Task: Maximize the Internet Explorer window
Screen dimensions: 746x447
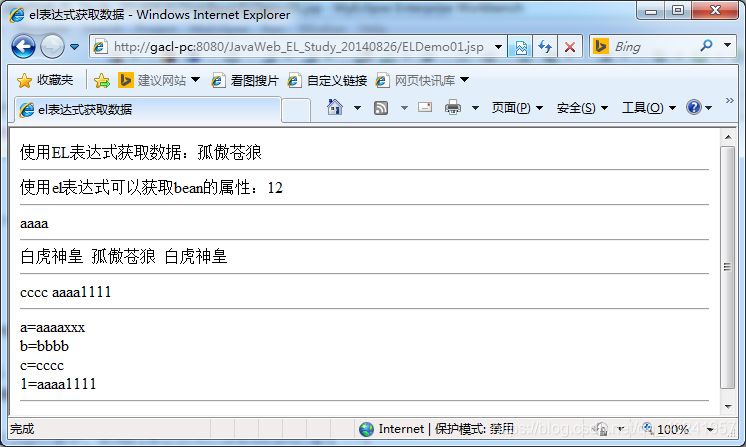Action: 678,10
